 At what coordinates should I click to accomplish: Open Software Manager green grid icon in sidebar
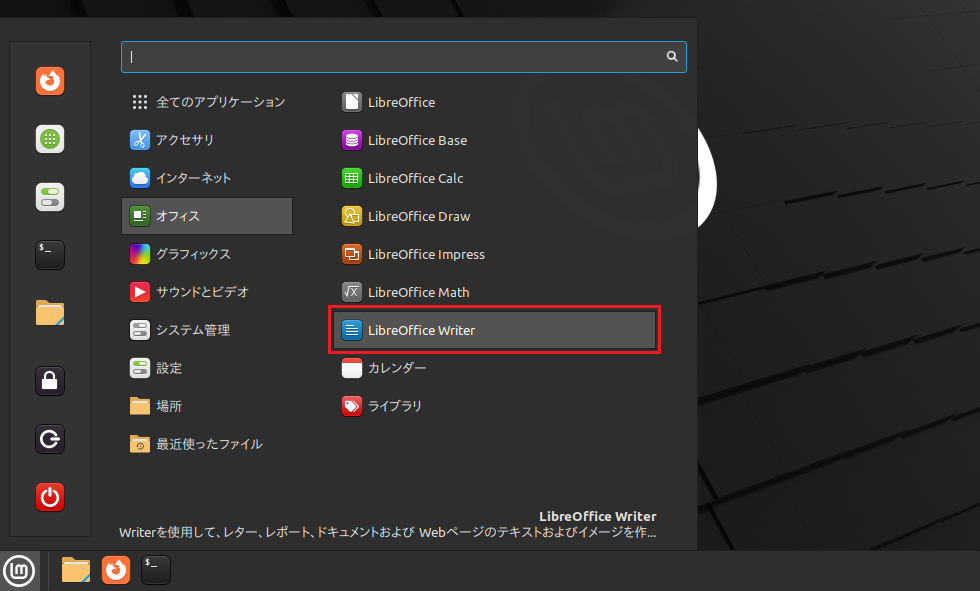pyautogui.click(x=50, y=139)
